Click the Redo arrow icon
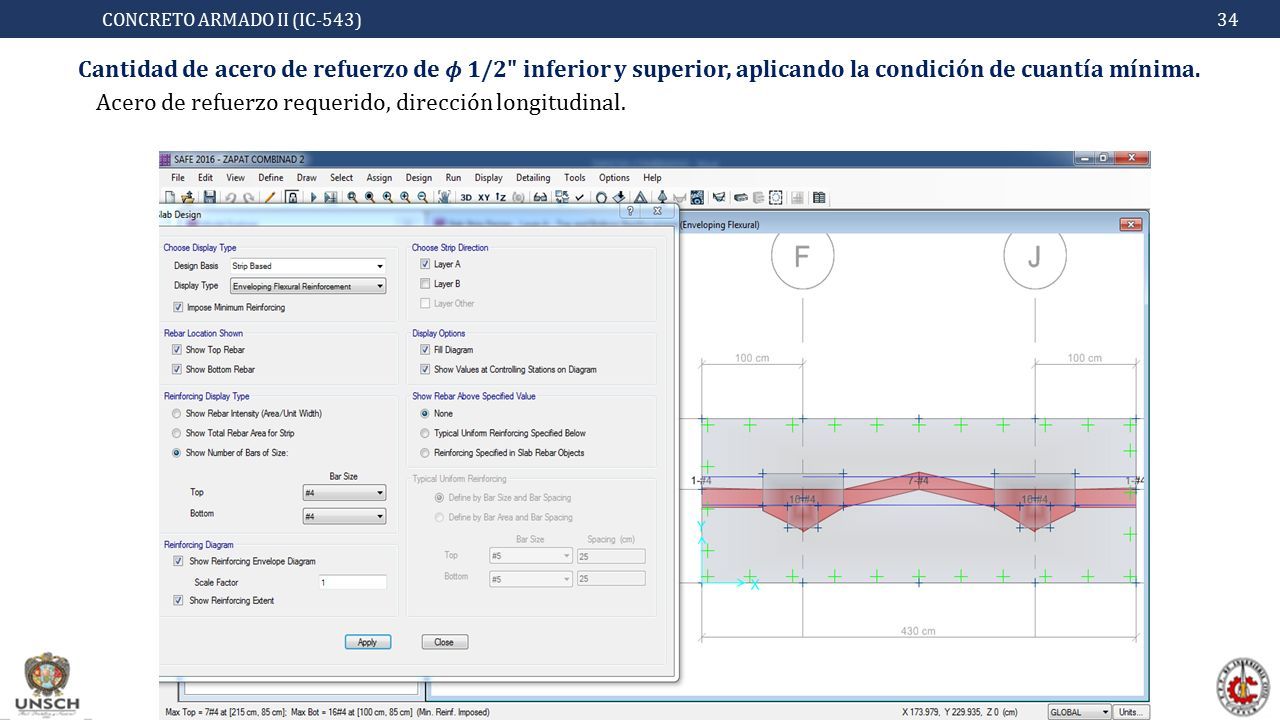Image resolution: width=1280 pixels, height=720 pixels. (249, 197)
